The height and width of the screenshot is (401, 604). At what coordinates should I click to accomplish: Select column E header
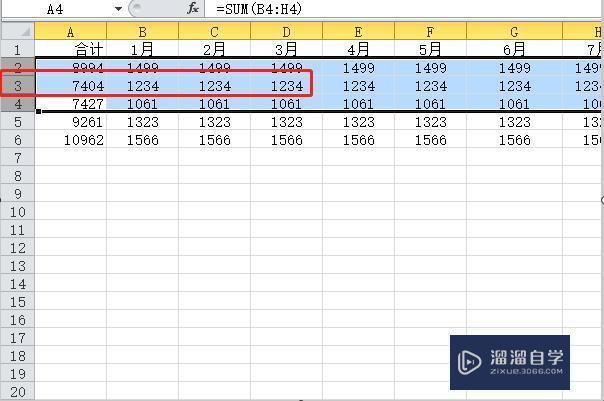click(359, 31)
